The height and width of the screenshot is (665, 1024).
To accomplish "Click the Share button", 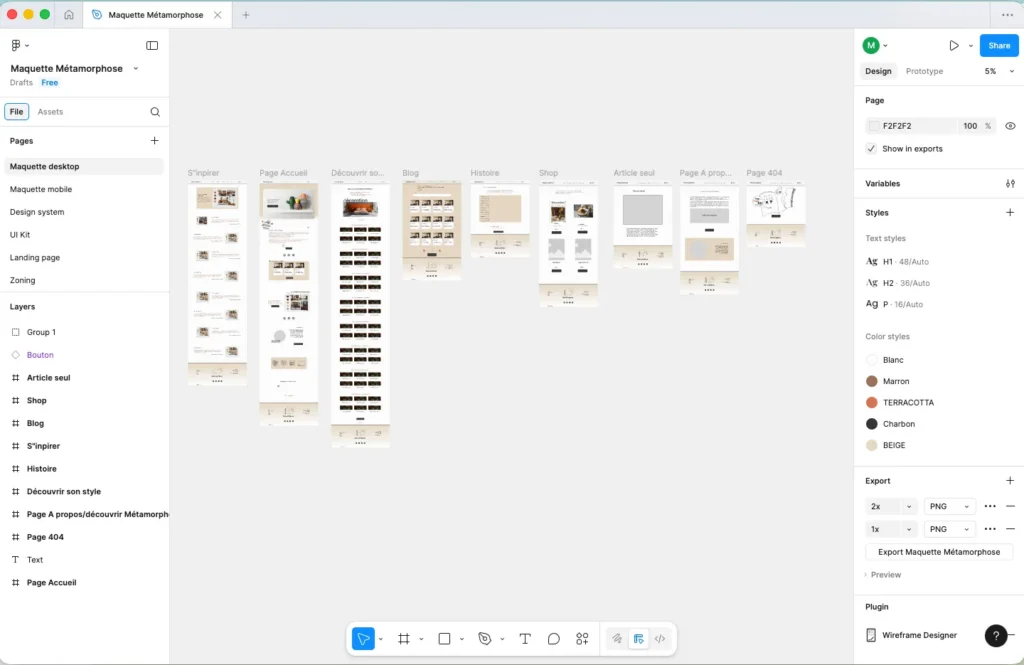I will point(998,45).
